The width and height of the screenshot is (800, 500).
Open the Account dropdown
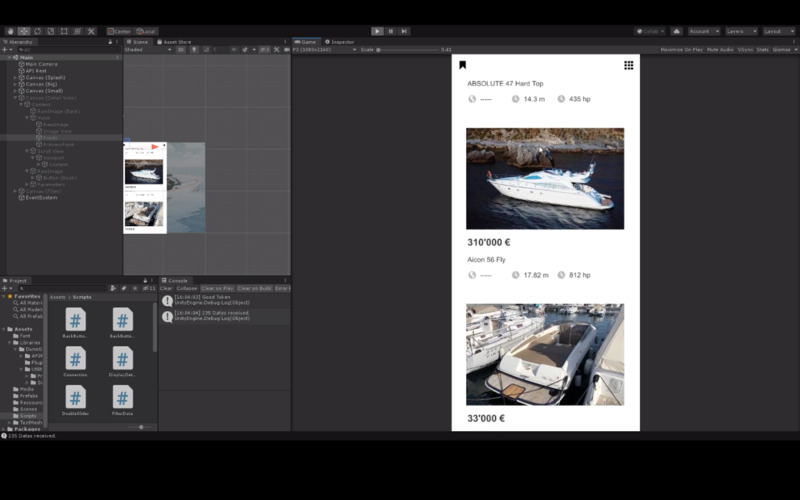pyautogui.click(x=704, y=31)
